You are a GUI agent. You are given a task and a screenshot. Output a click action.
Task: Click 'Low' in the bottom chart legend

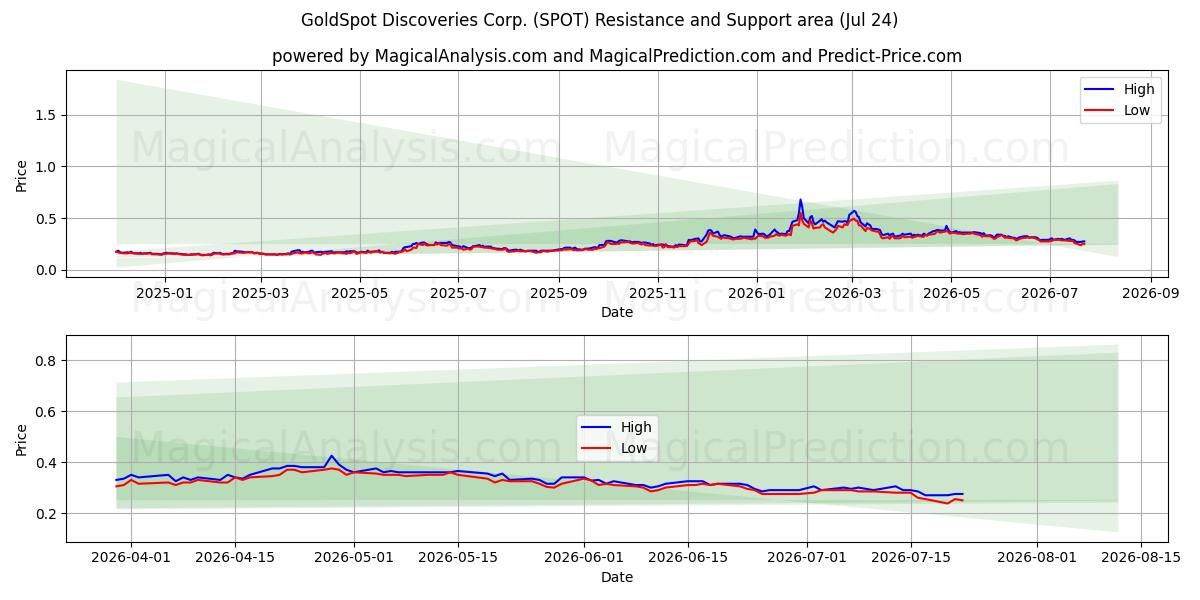click(633, 448)
